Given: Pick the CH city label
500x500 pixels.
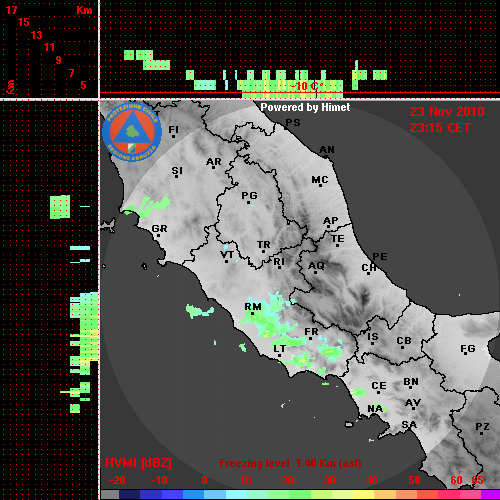Looking at the screenshot, I should pyautogui.click(x=369, y=268).
